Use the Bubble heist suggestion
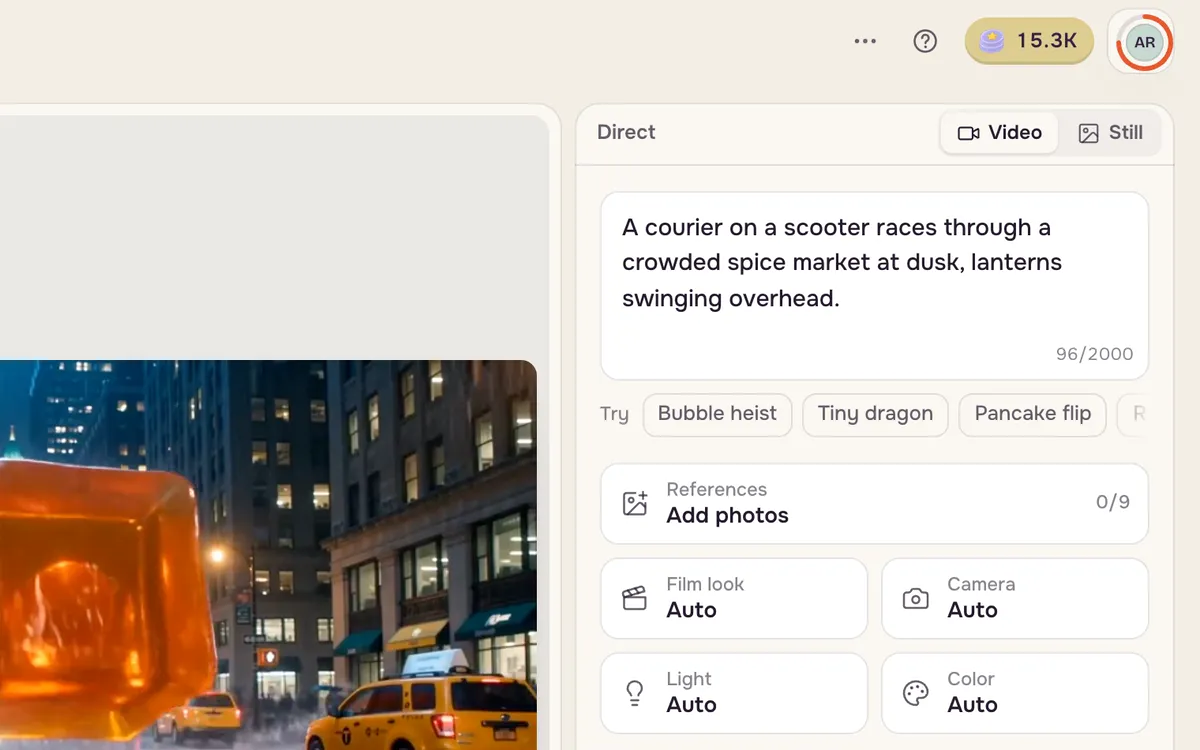1200x750 pixels. (717, 414)
